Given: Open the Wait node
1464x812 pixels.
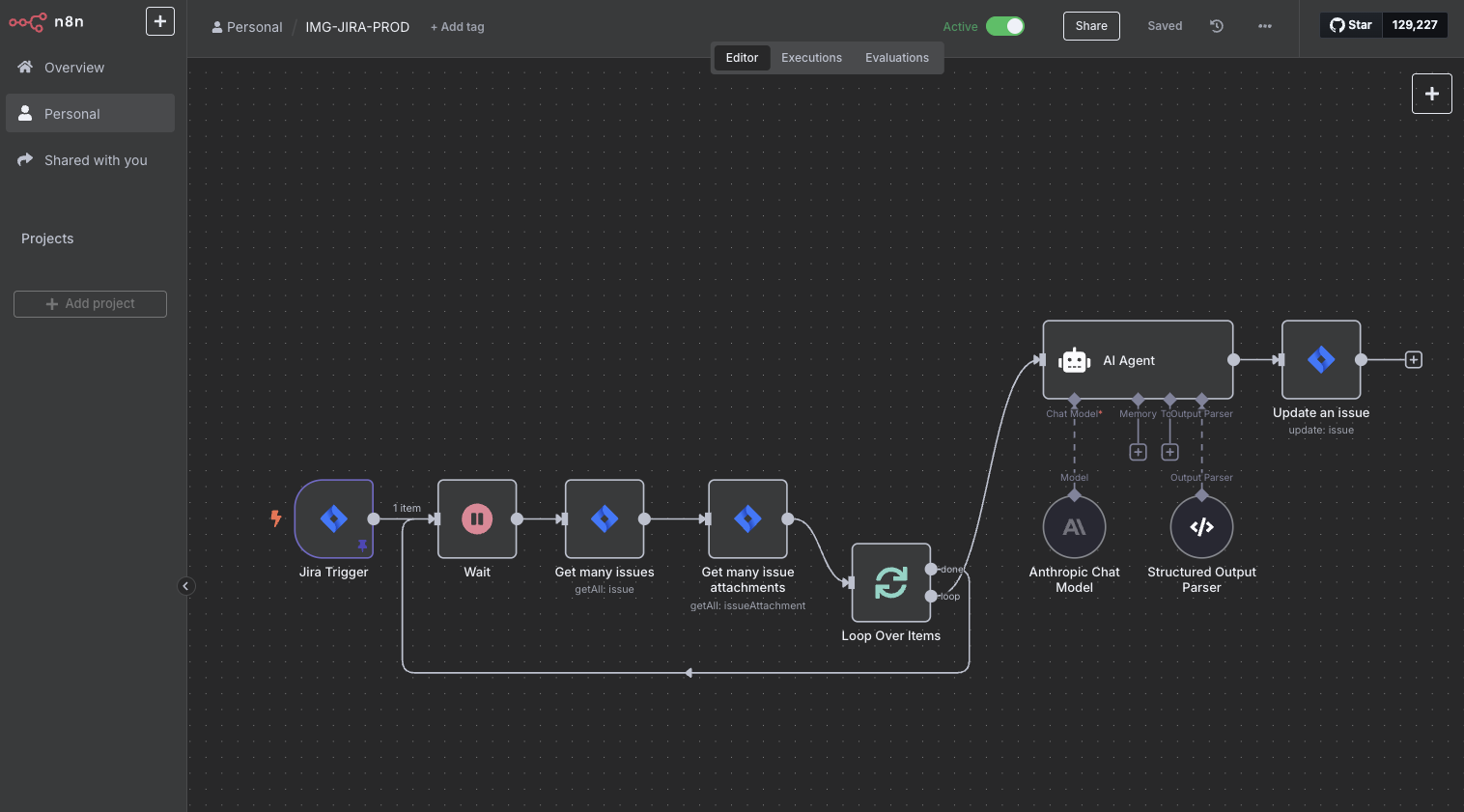Looking at the screenshot, I should pyautogui.click(x=477, y=519).
